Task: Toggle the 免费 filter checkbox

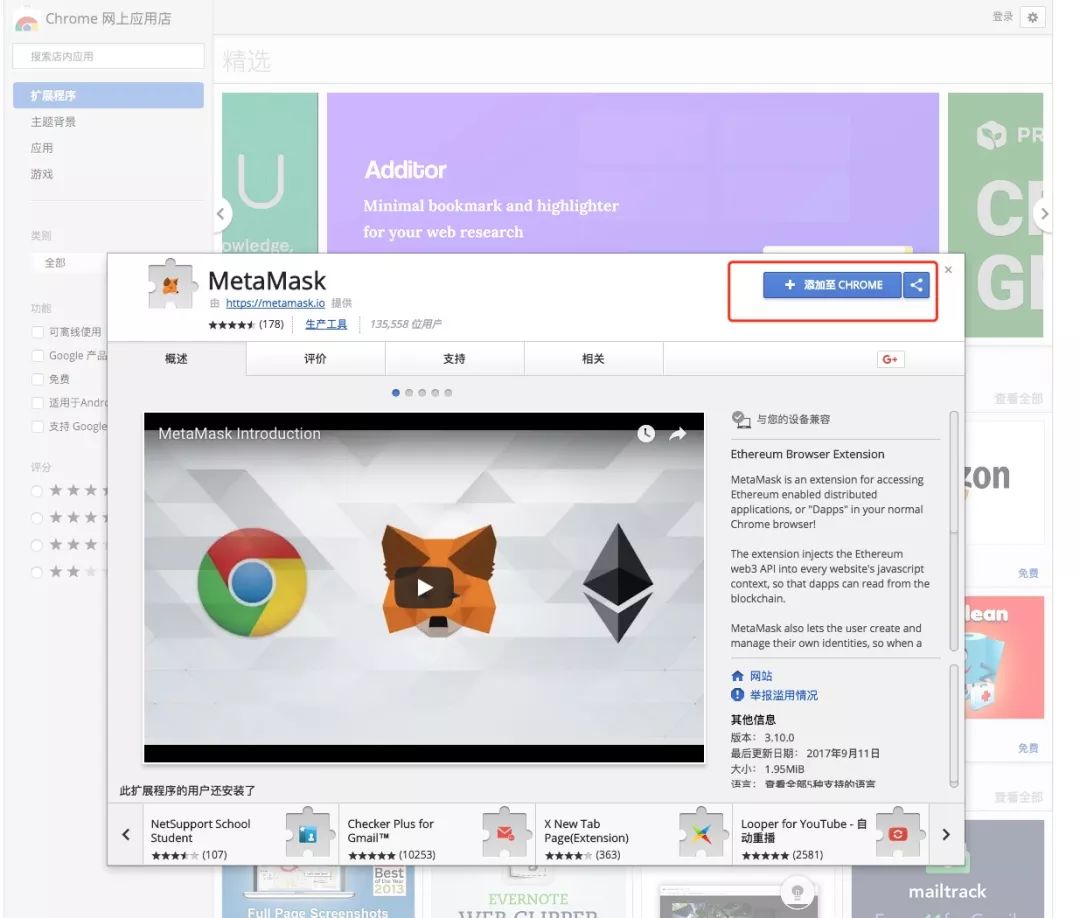Action: click(38, 379)
